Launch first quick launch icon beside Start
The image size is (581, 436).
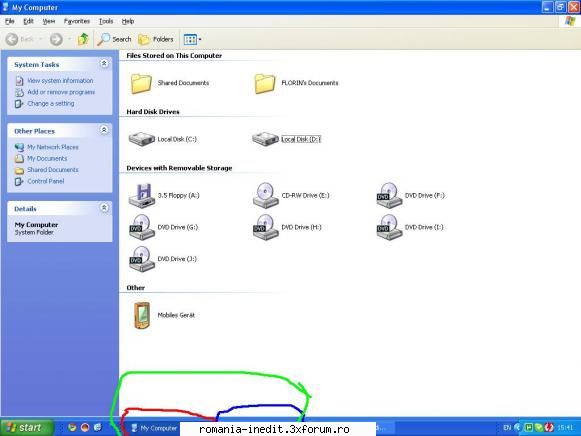click(x=72, y=427)
